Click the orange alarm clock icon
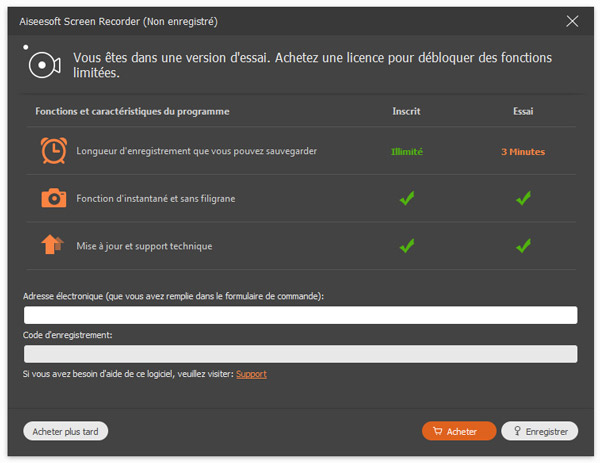Image resolution: width=600 pixels, height=463 pixels. pos(52,150)
